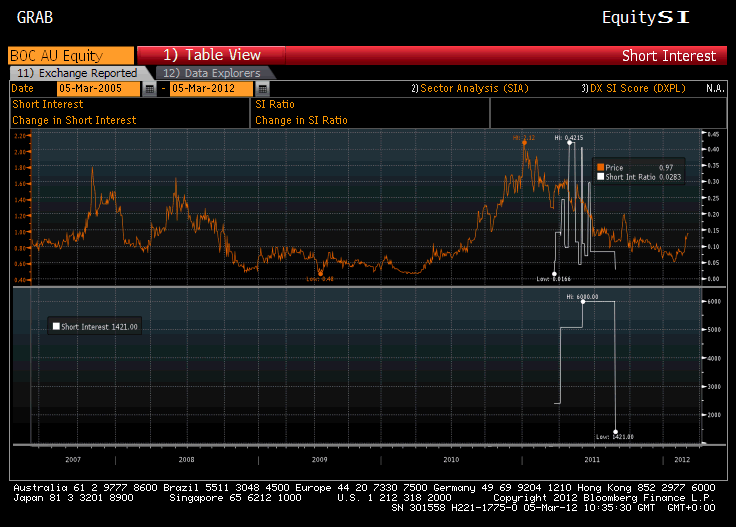This screenshot has height=527, width=736.
Task: Click the Short Interest legend swatch in lower chart
Action: click(56, 326)
